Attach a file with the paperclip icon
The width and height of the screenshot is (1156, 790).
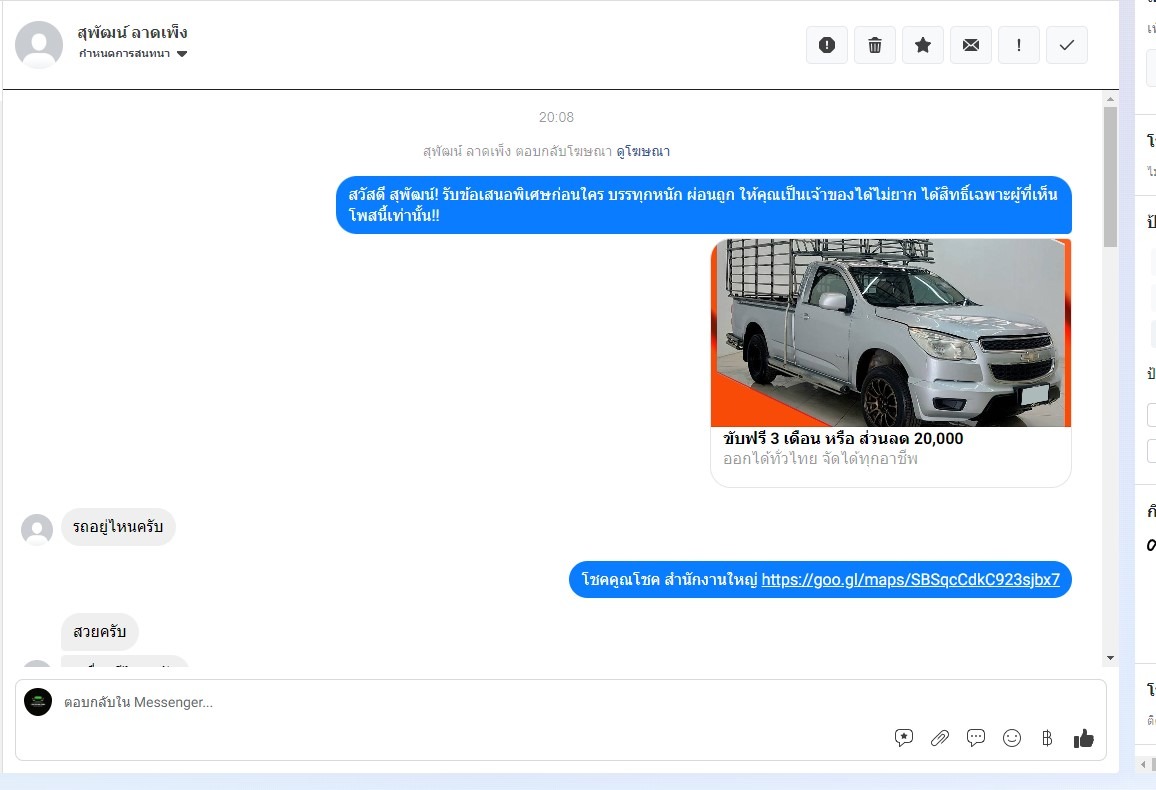point(939,738)
